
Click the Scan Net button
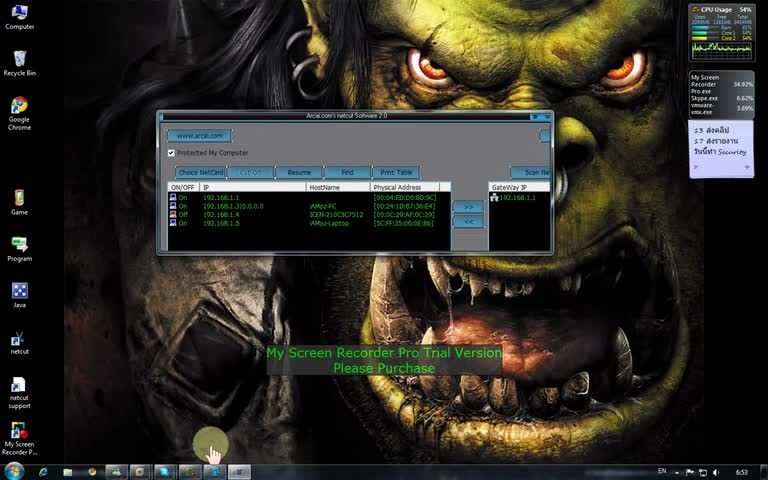click(531, 172)
